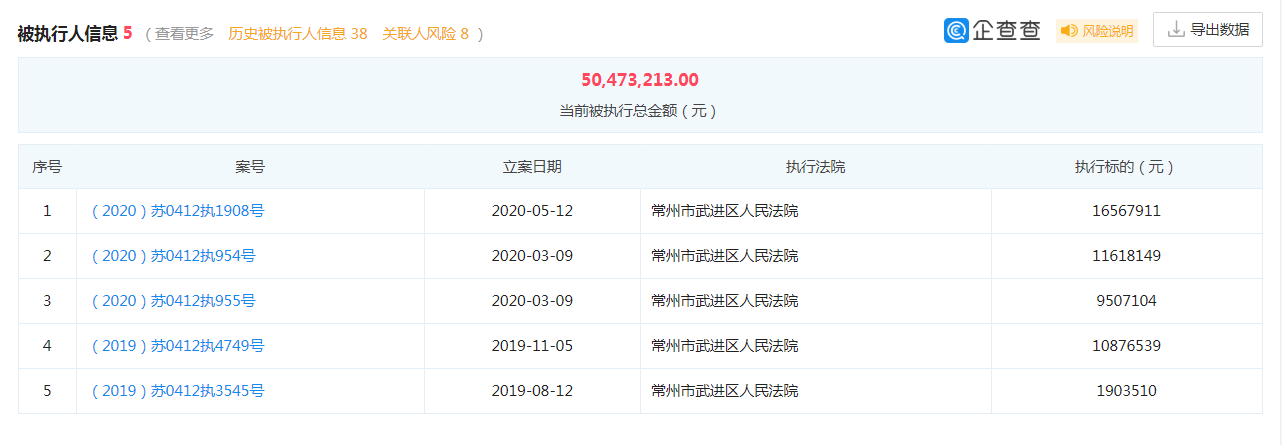The image size is (1282, 445).
Task: Click the download icon in 导出数据
Action: (x=1176, y=29)
